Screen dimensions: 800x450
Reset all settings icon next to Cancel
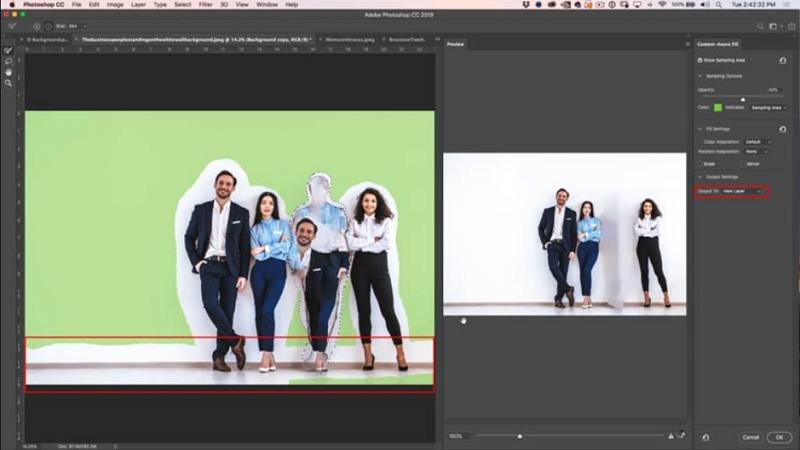[706, 437]
